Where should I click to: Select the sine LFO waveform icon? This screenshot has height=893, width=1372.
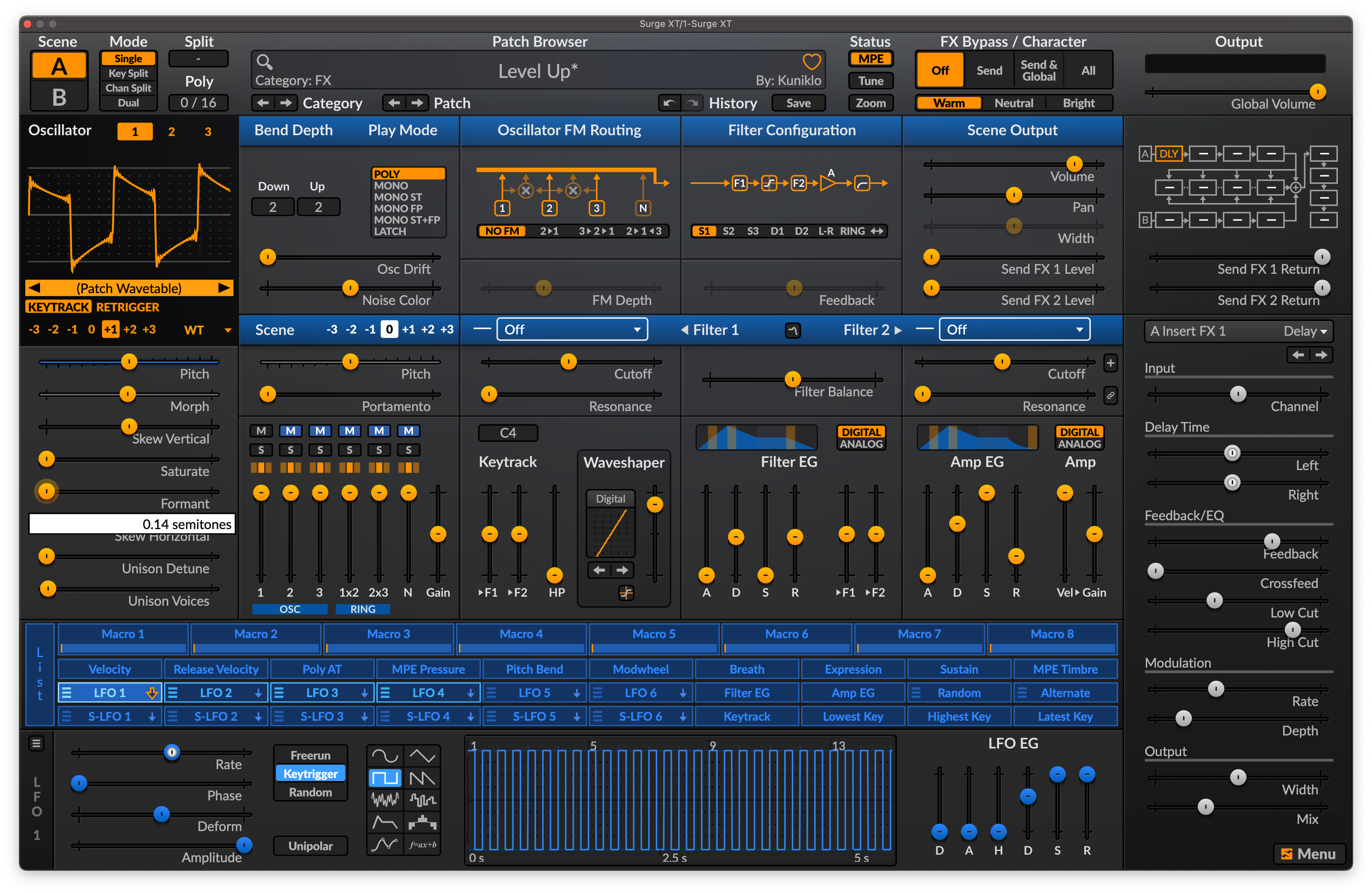point(385,755)
